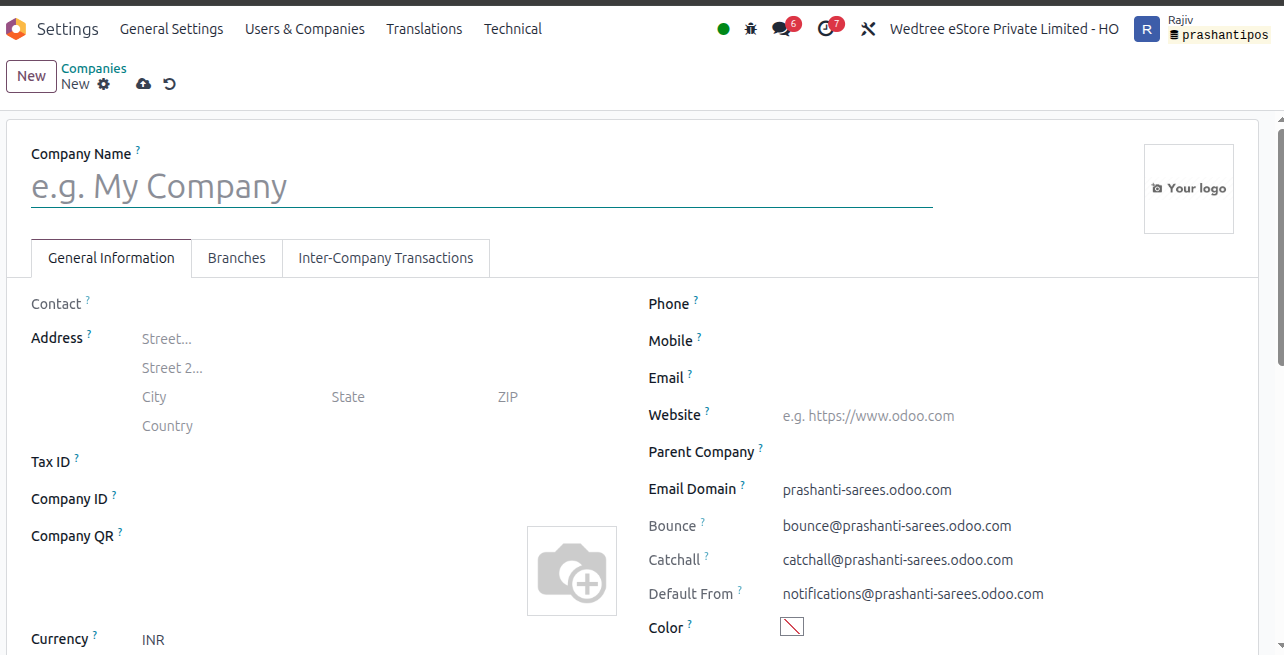Upload company logo in Your logo box

[x=1189, y=189]
